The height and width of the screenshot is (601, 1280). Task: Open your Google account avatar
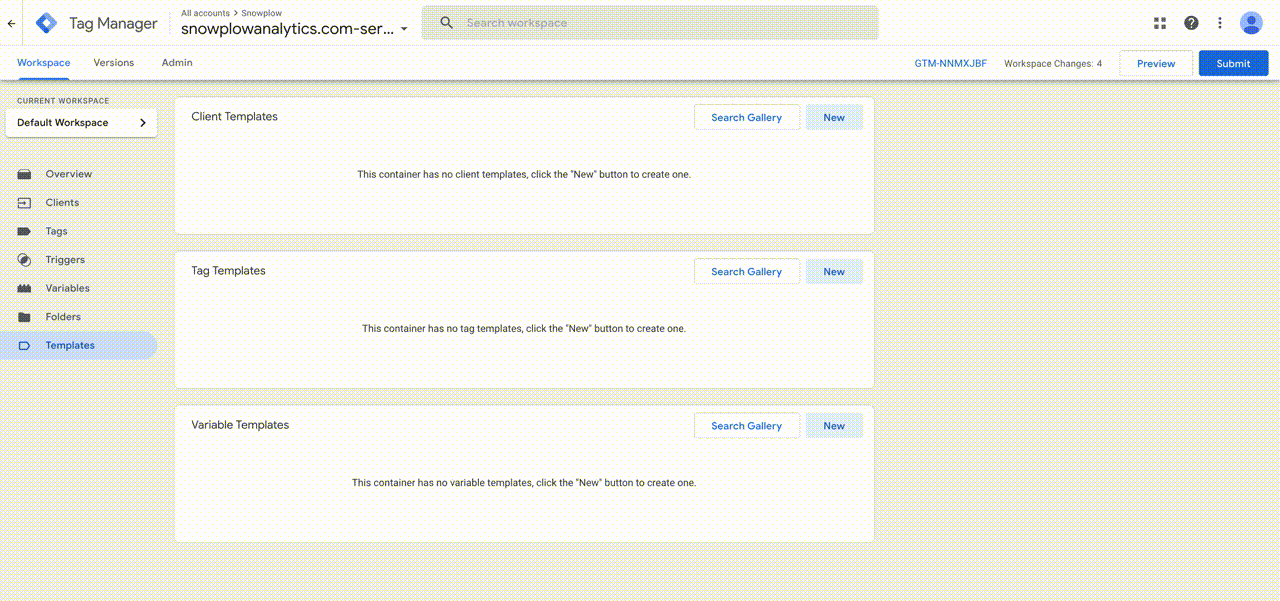point(1251,22)
